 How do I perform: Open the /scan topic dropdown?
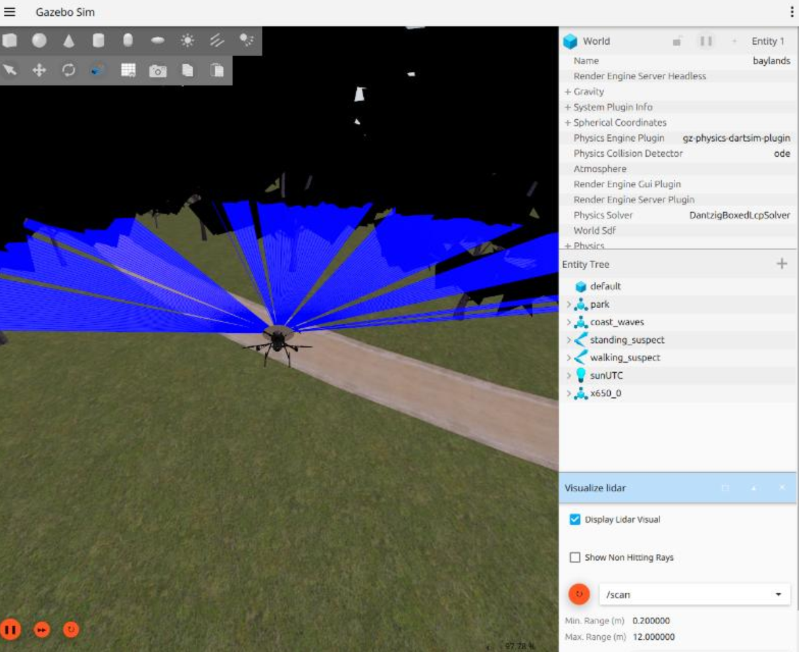click(695, 594)
